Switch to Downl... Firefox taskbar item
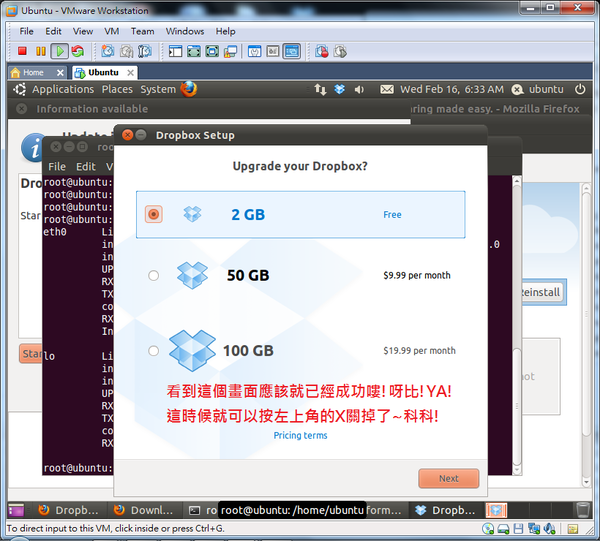The height and width of the screenshot is (541, 600). pyautogui.click(x=144, y=510)
